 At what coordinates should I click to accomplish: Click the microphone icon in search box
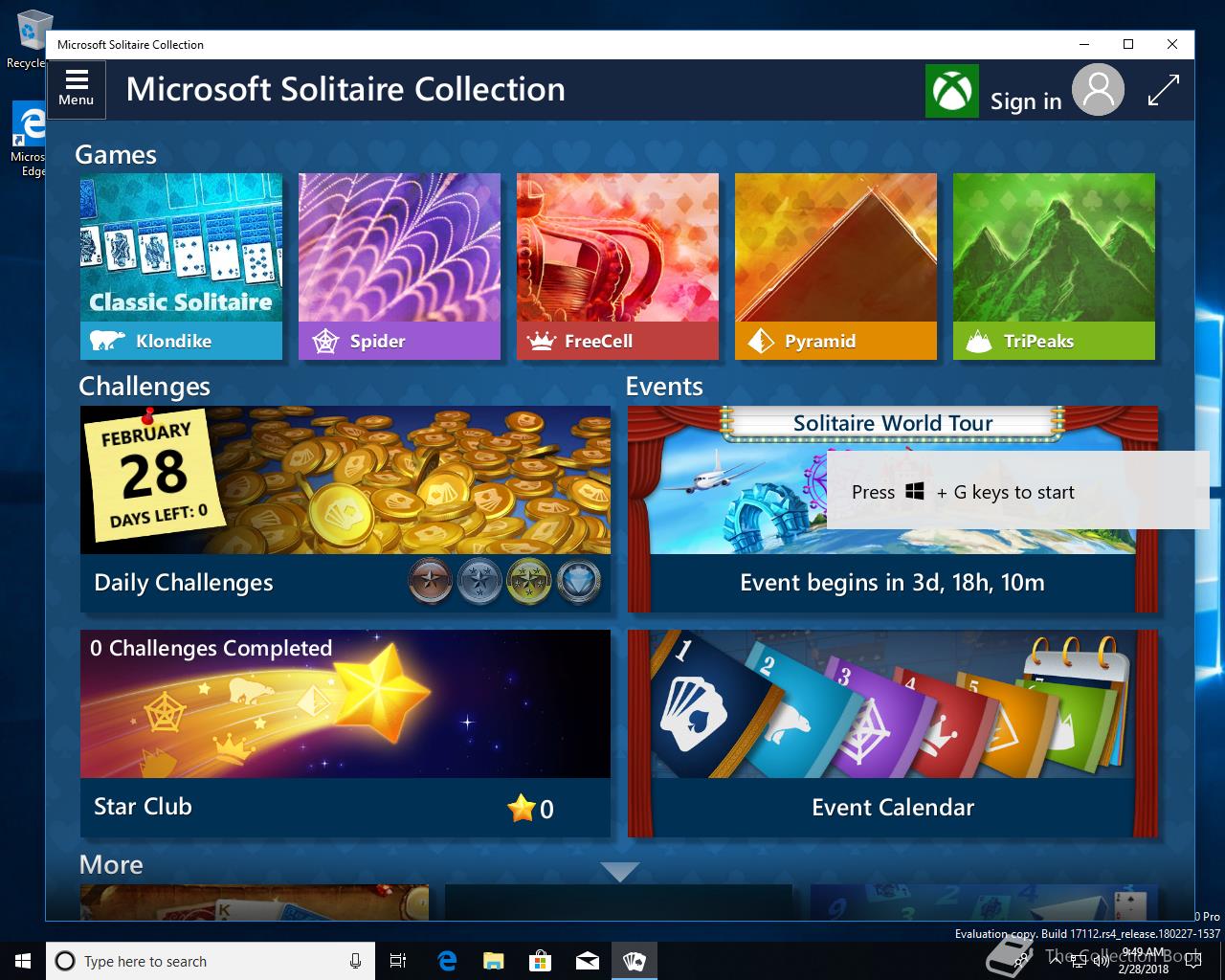tap(356, 961)
